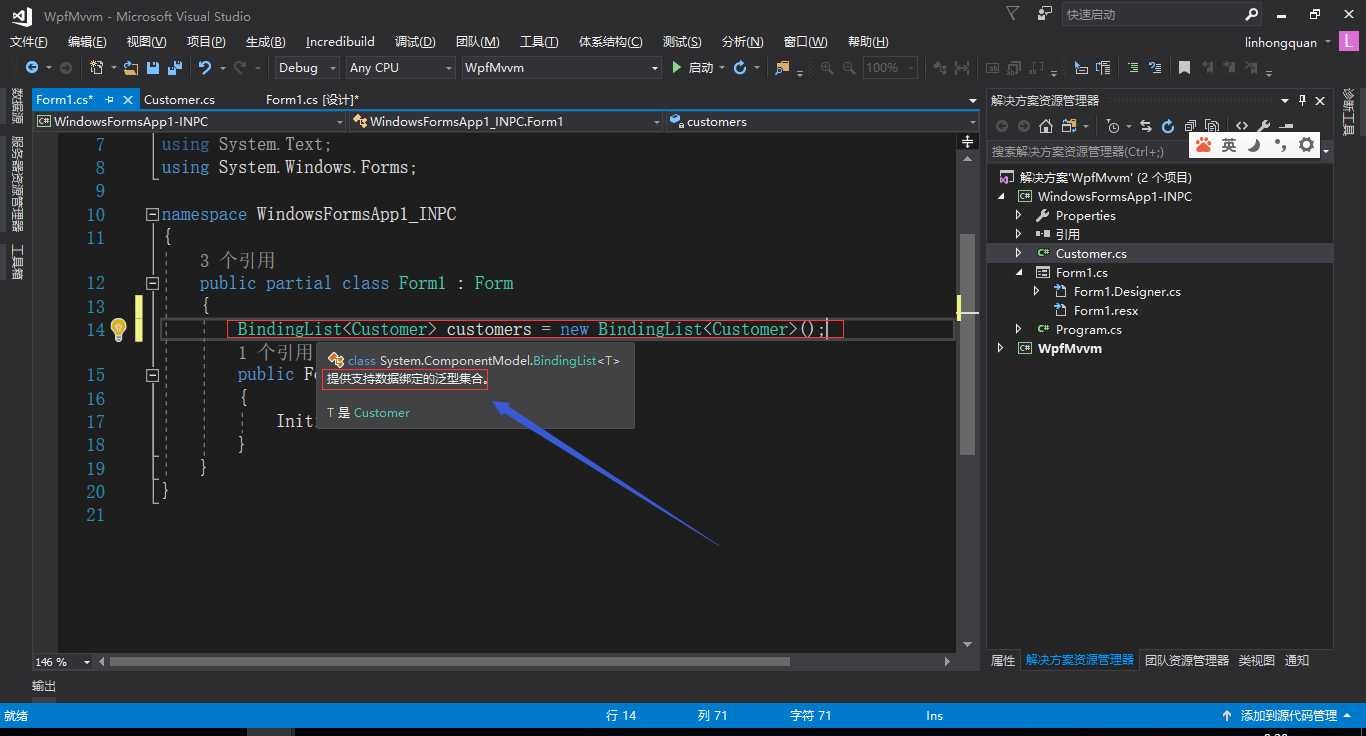
Task: Click the View Code icon in Solution Explorer
Action: (1241, 126)
